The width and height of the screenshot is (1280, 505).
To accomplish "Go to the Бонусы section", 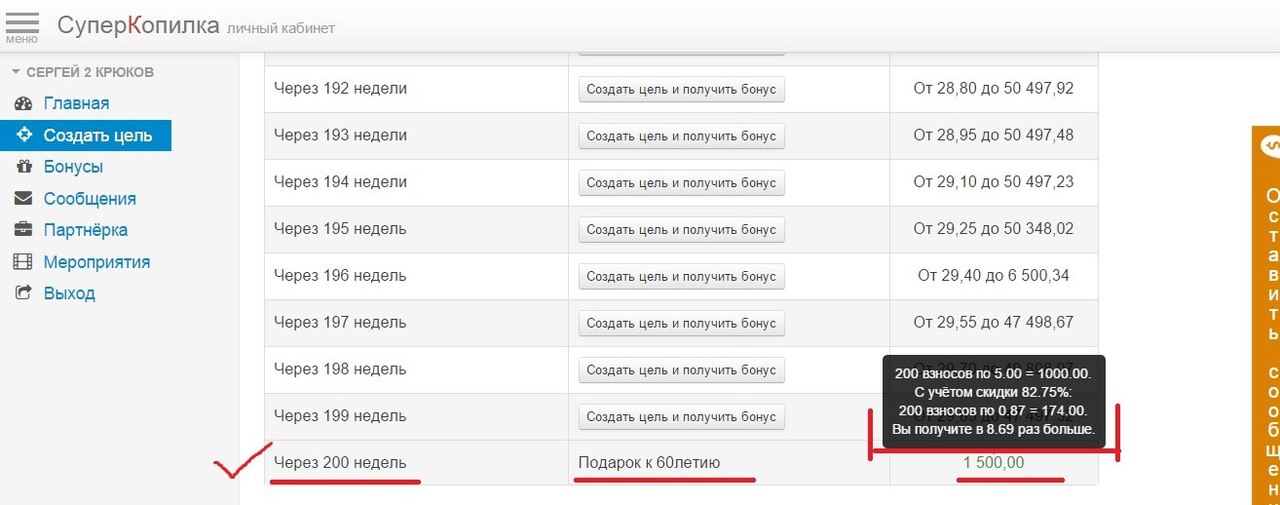I will click(x=73, y=167).
